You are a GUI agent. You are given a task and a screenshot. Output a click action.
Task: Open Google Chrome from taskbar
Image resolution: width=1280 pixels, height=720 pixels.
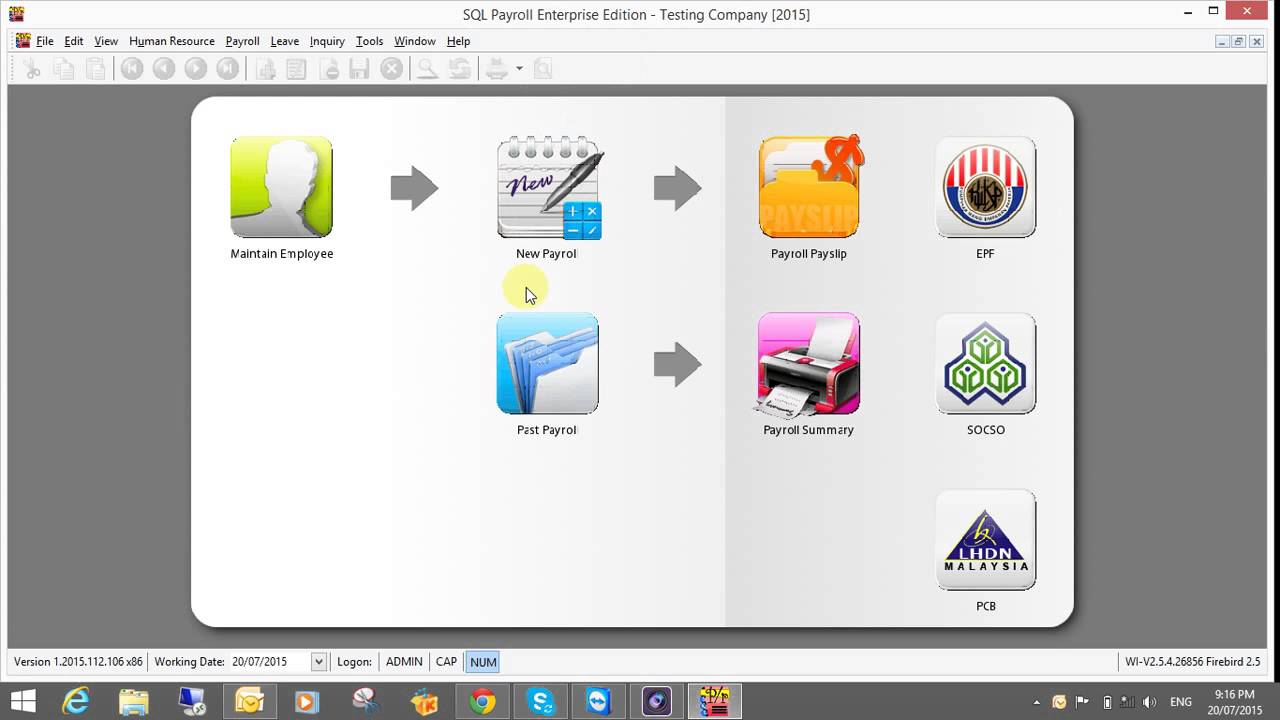[x=483, y=701]
